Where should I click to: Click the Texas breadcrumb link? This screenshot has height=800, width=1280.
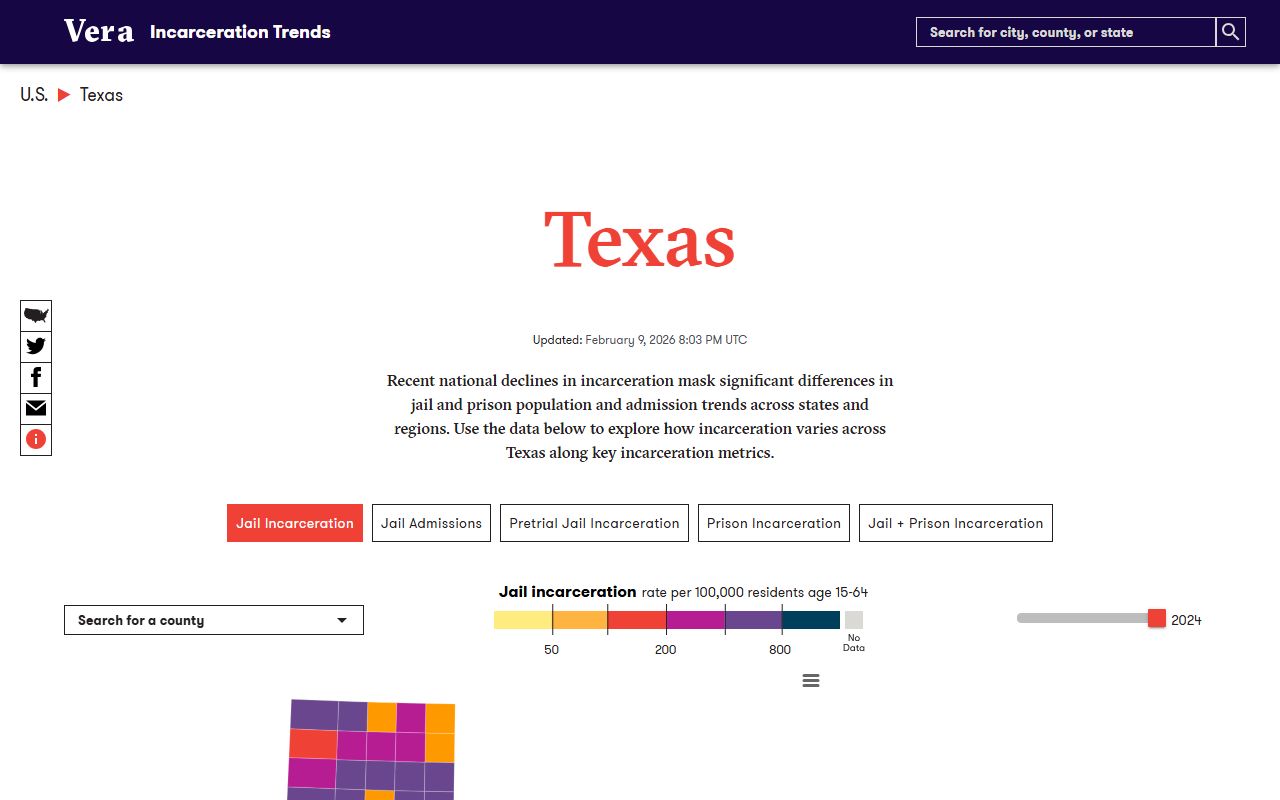tap(101, 95)
